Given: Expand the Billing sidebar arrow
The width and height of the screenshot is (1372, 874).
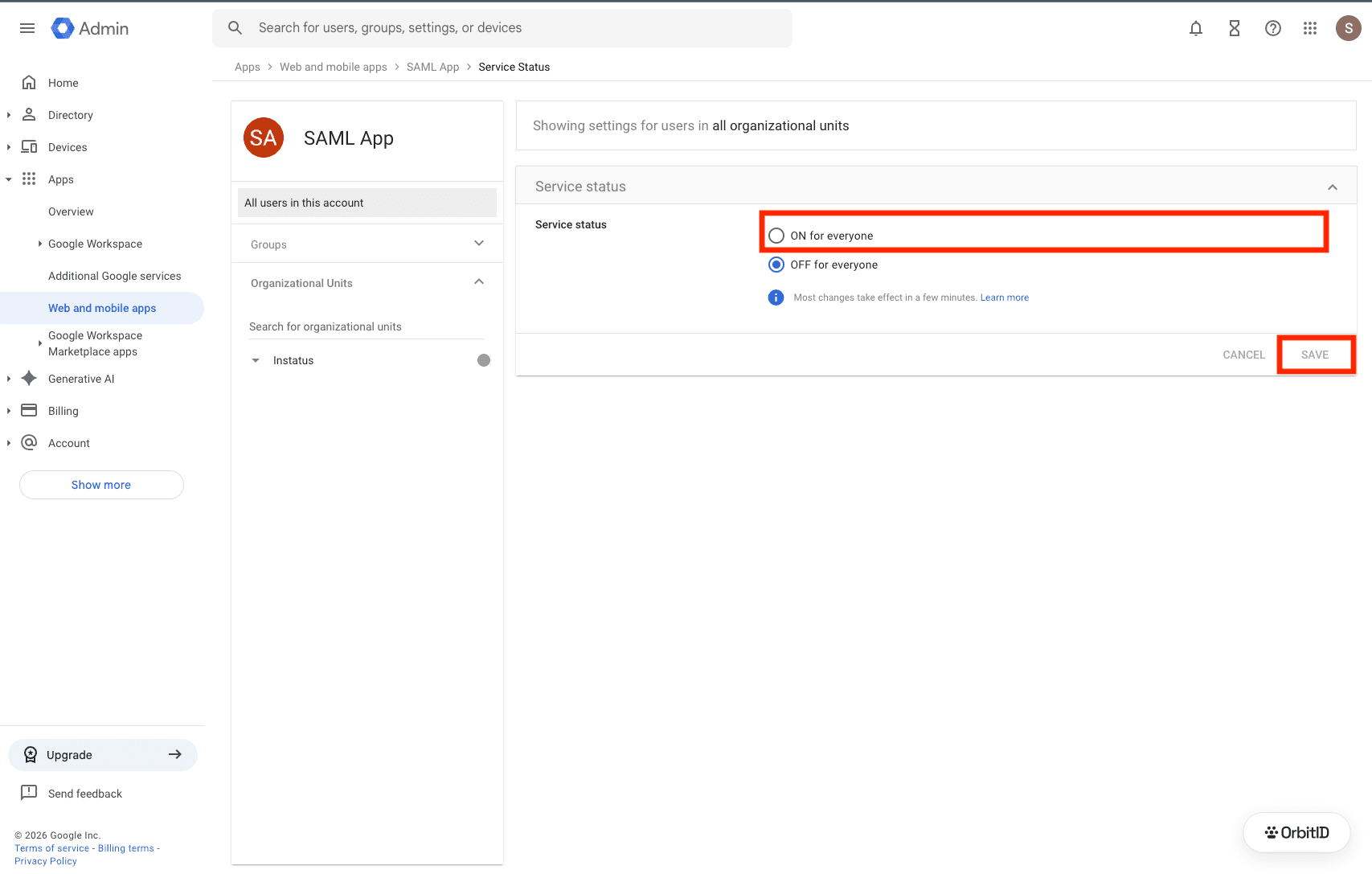Looking at the screenshot, I should coord(9,411).
